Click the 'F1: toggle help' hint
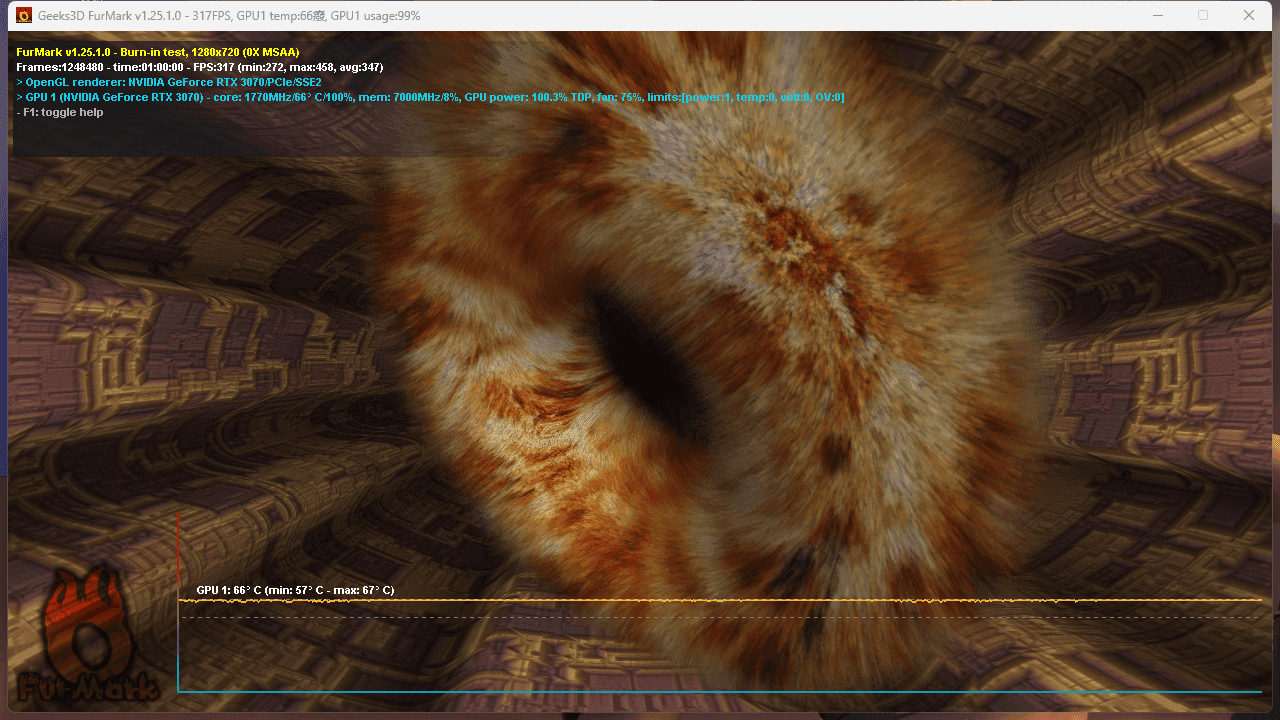Viewport: 1280px width, 720px height. tap(60, 112)
